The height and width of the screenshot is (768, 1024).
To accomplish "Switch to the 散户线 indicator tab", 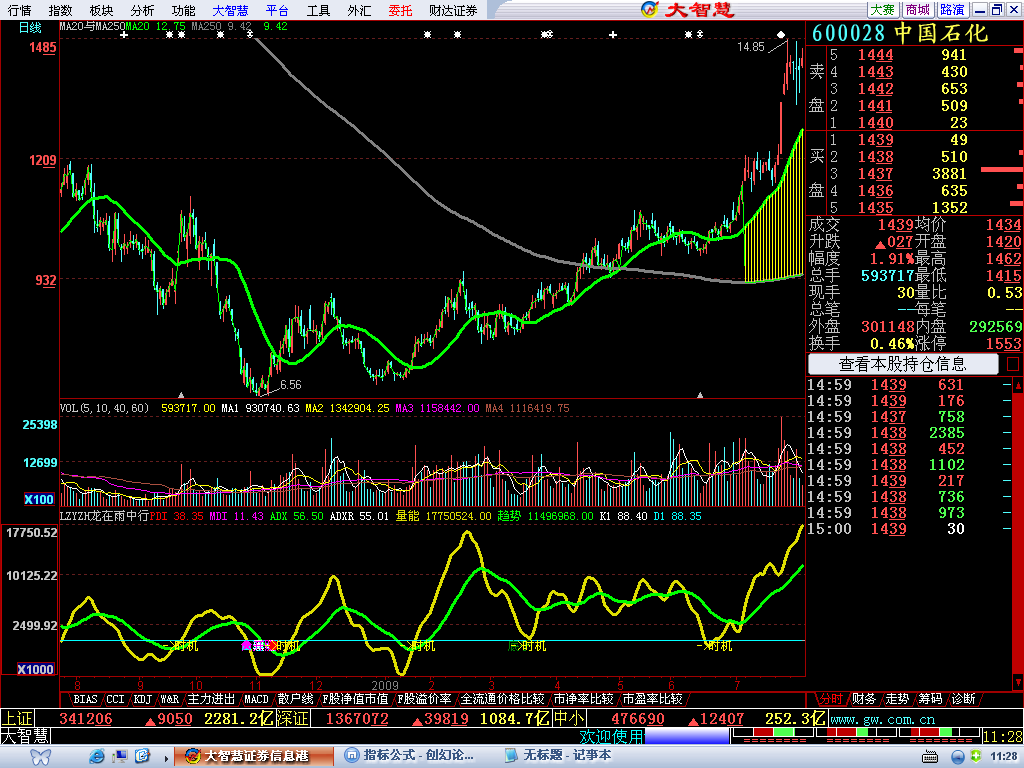I will pos(295,699).
